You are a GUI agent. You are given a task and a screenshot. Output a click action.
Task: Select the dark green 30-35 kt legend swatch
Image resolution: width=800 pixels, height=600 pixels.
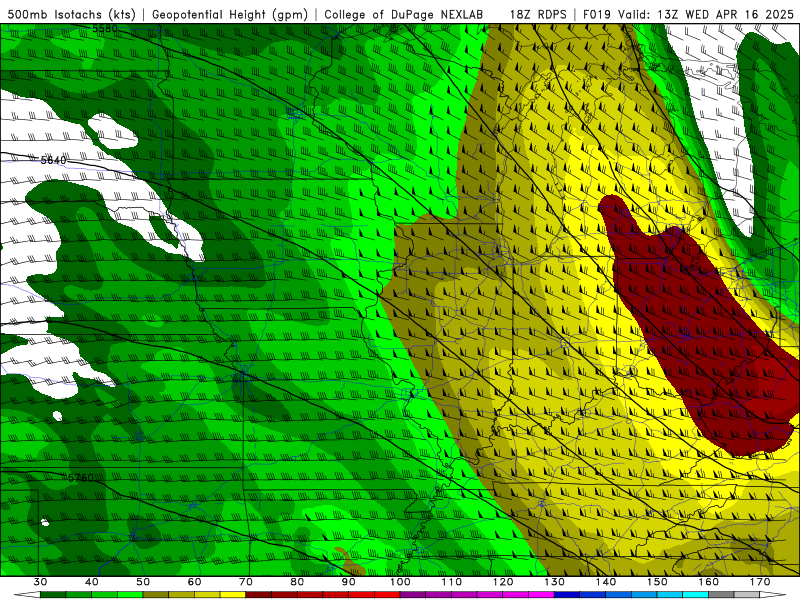pyautogui.click(x=53, y=595)
